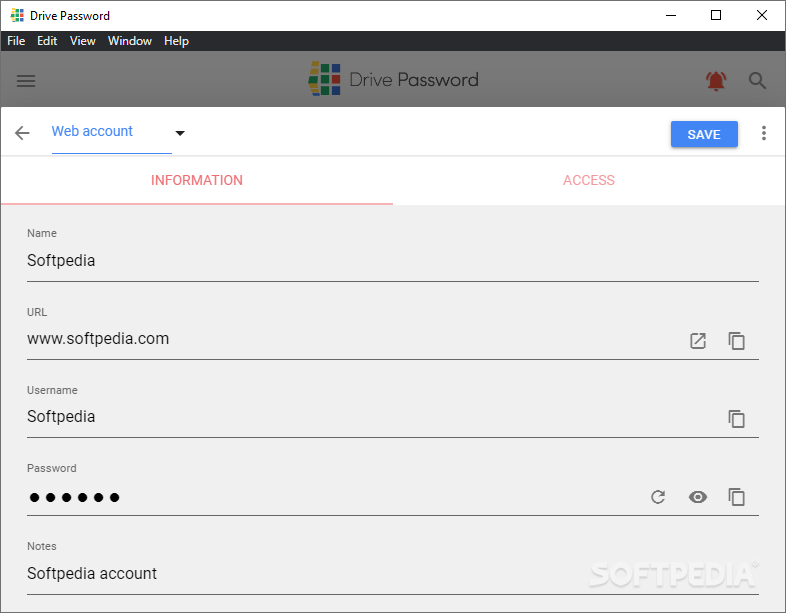Click the Web account type text
786x613 pixels.
(x=92, y=131)
